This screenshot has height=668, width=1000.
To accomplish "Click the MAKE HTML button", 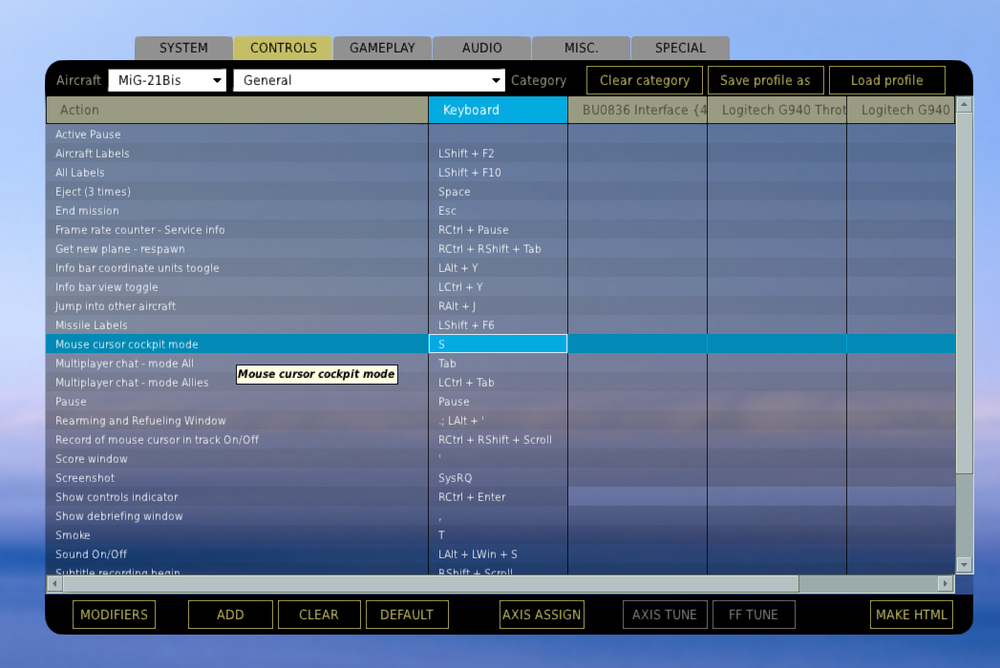I will 911,614.
